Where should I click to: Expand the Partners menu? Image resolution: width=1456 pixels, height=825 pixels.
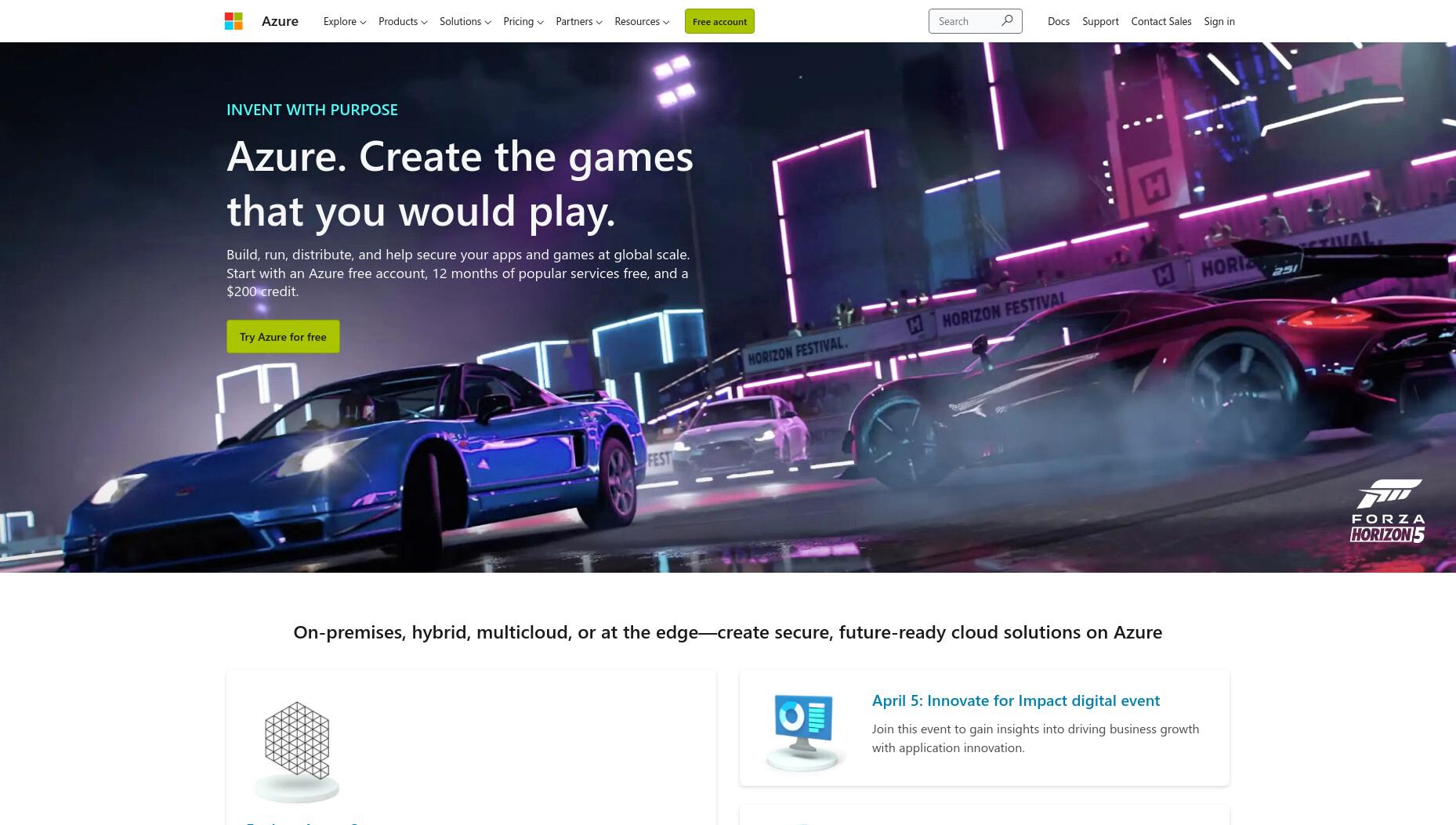pyautogui.click(x=579, y=21)
